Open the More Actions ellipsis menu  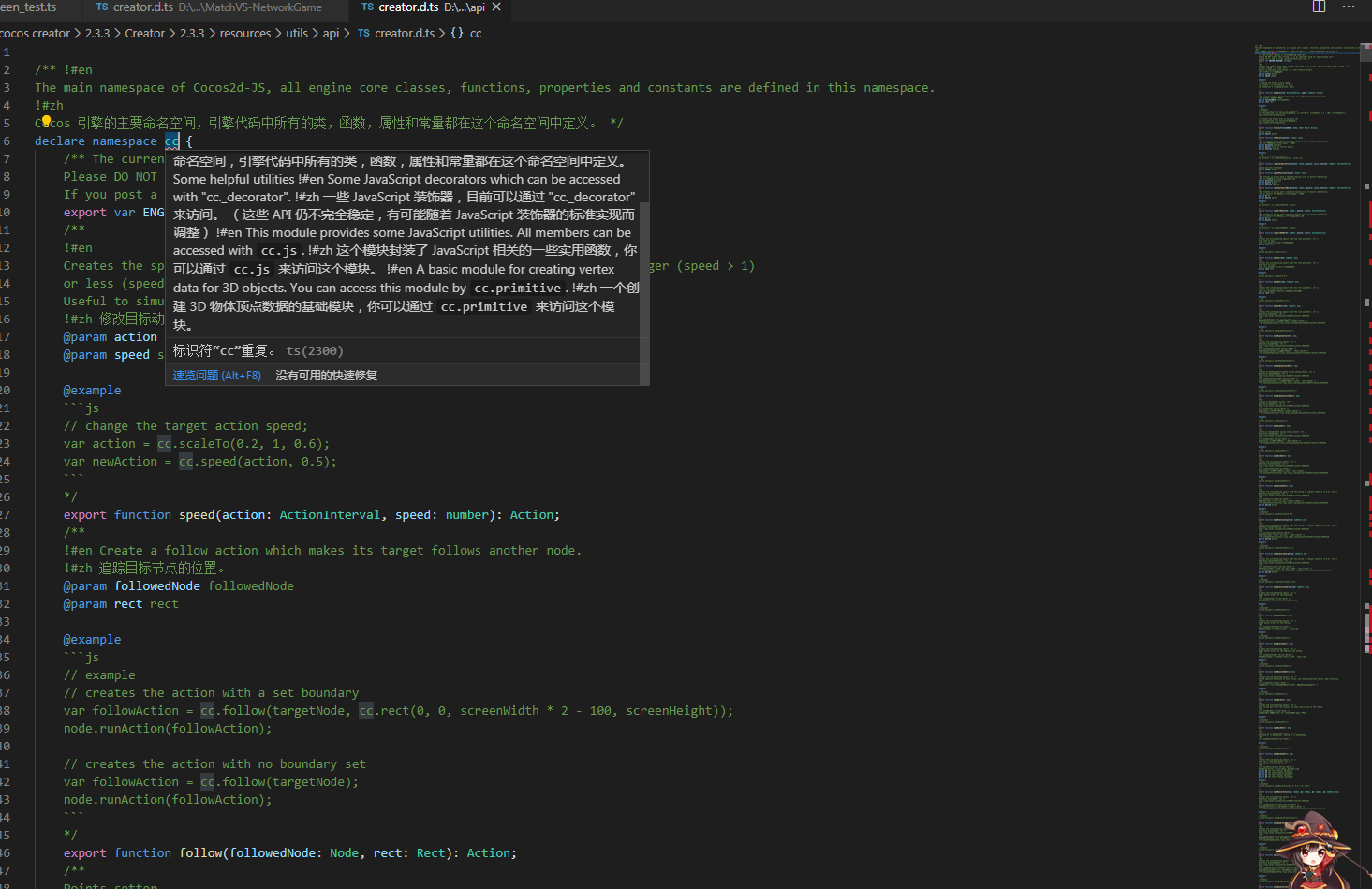coord(1349,7)
